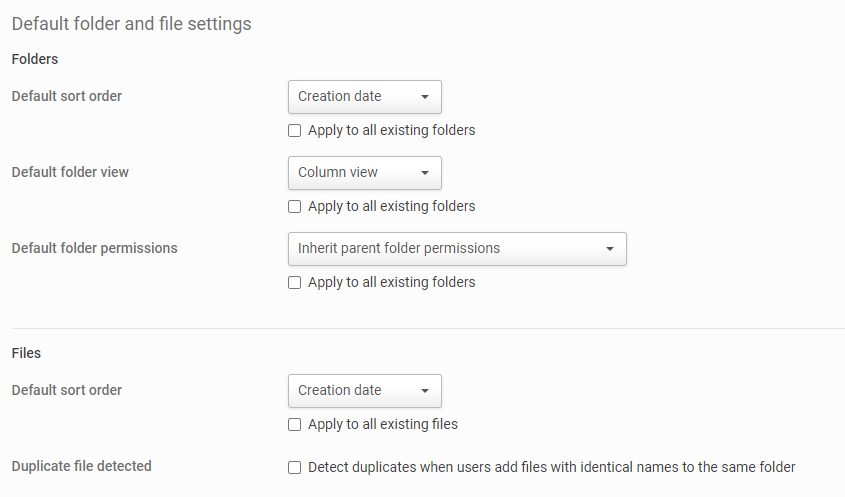Click the Default folder and file settings title
This screenshot has width=845, height=497.
click(x=131, y=23)
